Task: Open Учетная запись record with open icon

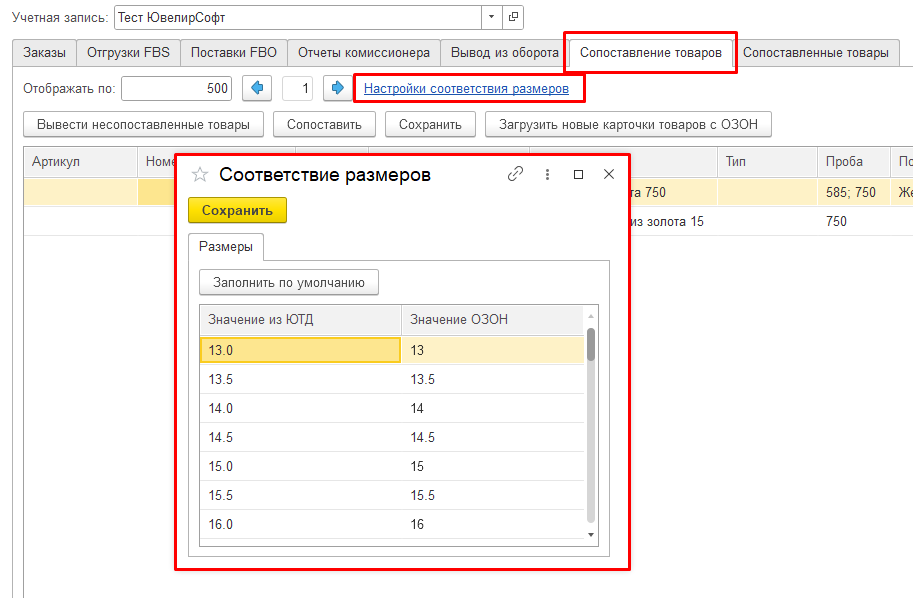Action: (513, 17)
